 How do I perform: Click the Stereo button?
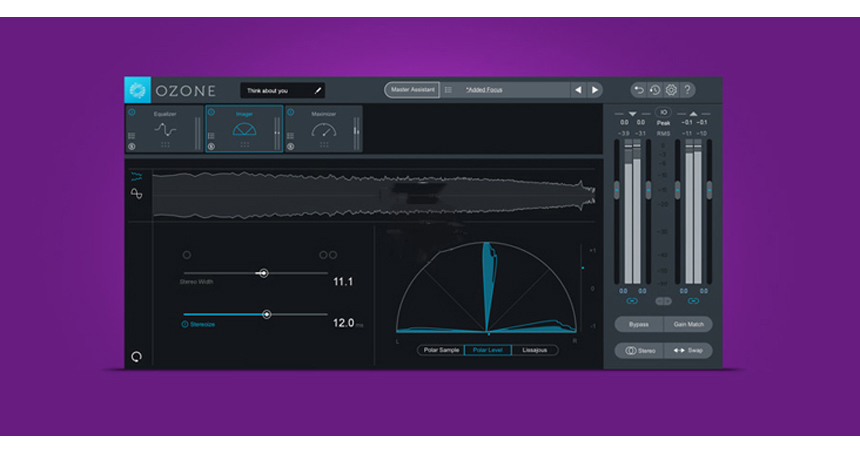(x=640, y=351)
